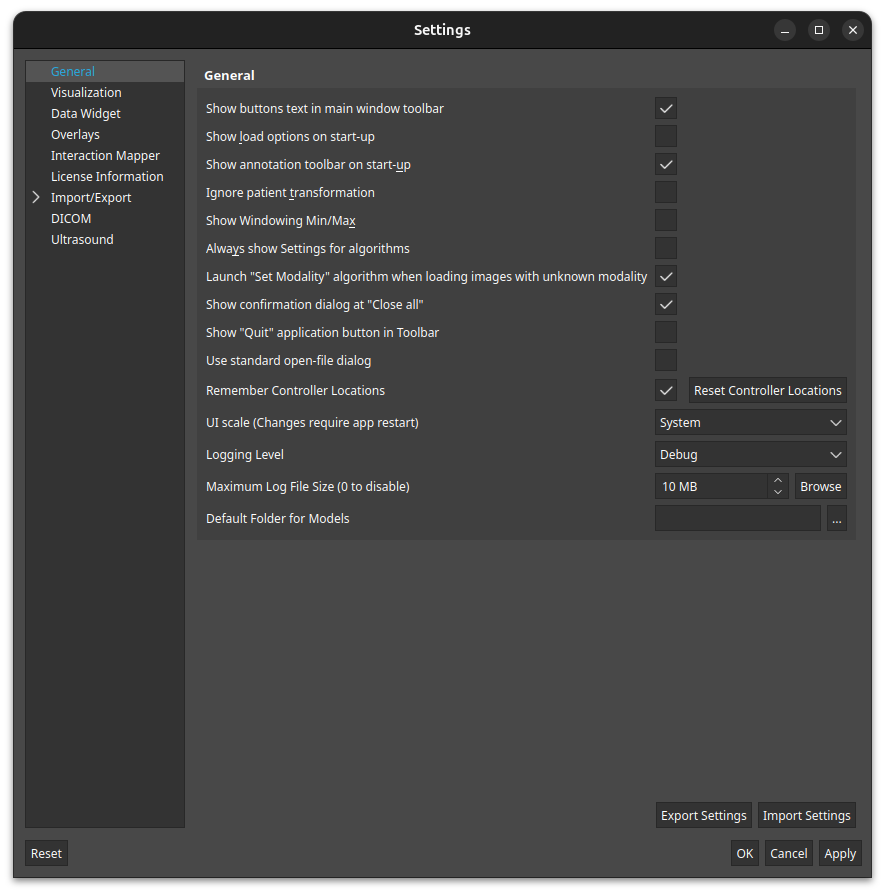
Task: Click the Maximum Log File Size value field
Action: point(712,486)
